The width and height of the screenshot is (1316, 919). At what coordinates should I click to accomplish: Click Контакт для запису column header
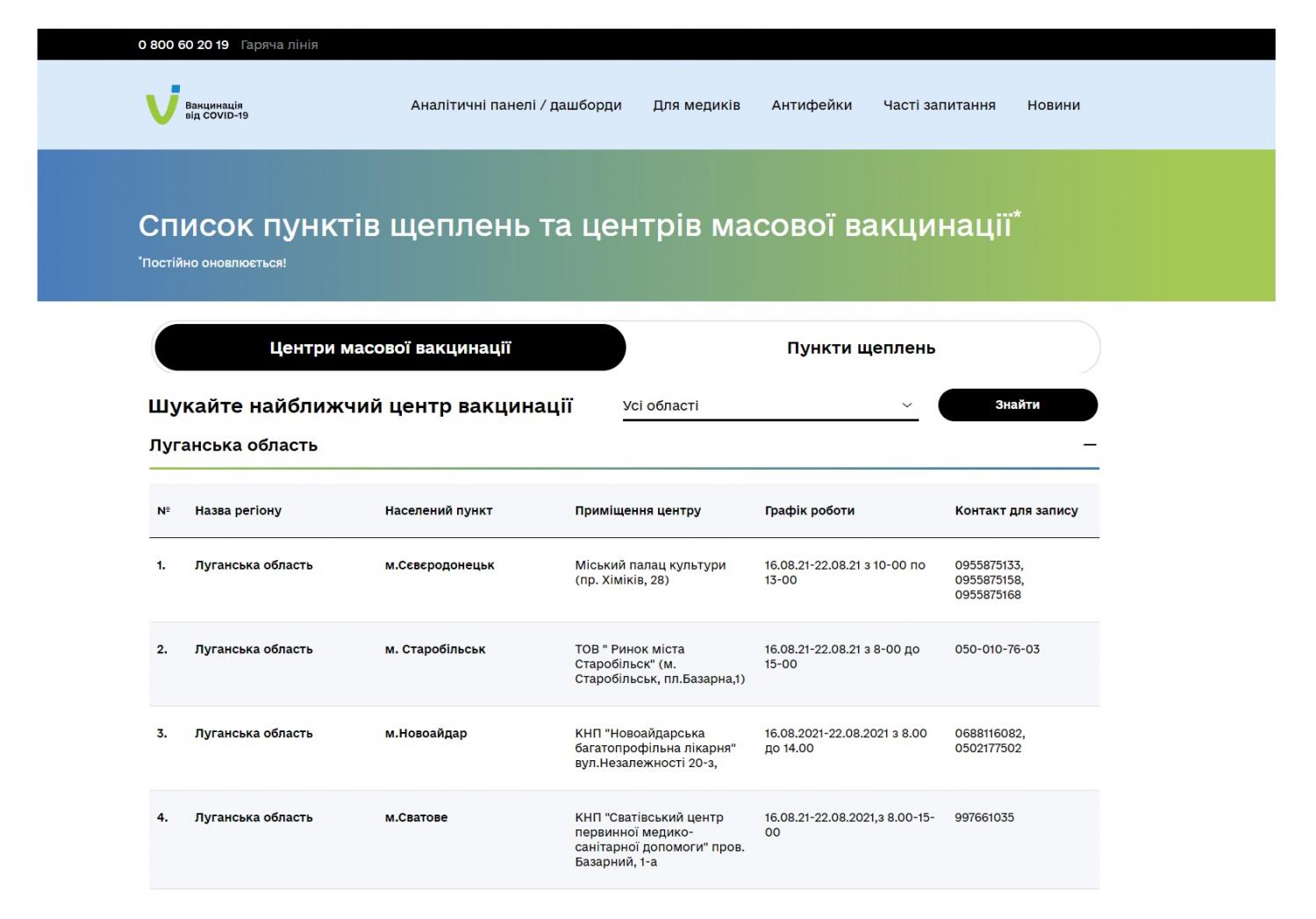click(x=1016, y=511)
